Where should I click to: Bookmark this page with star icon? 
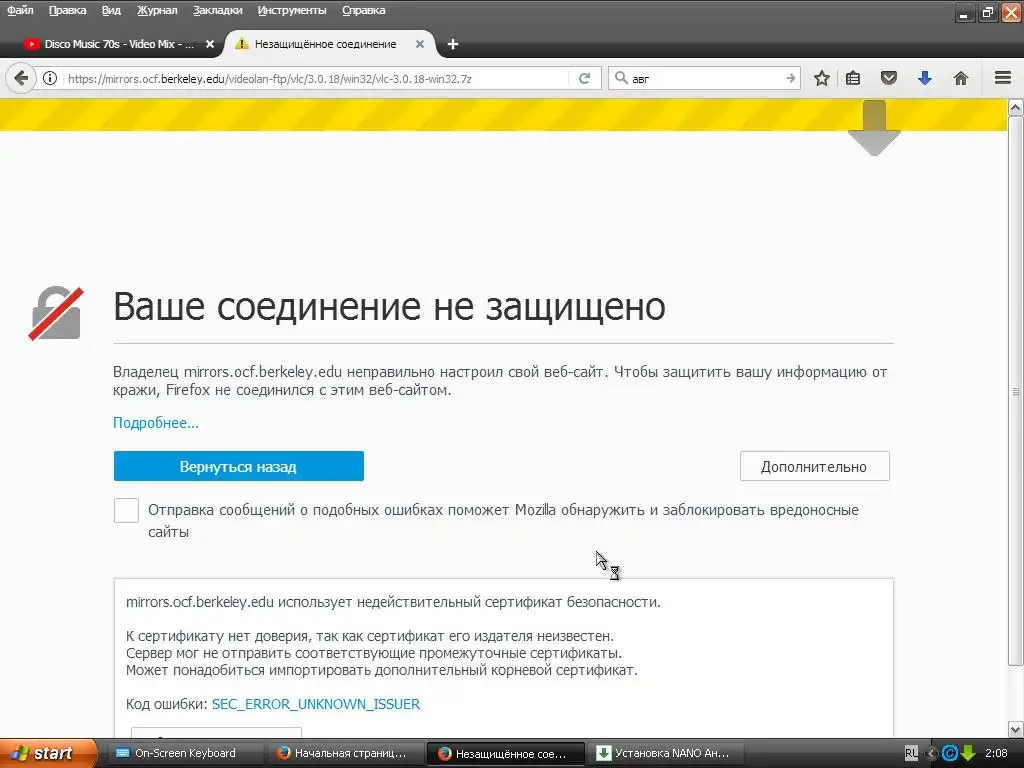coord(822,78)
